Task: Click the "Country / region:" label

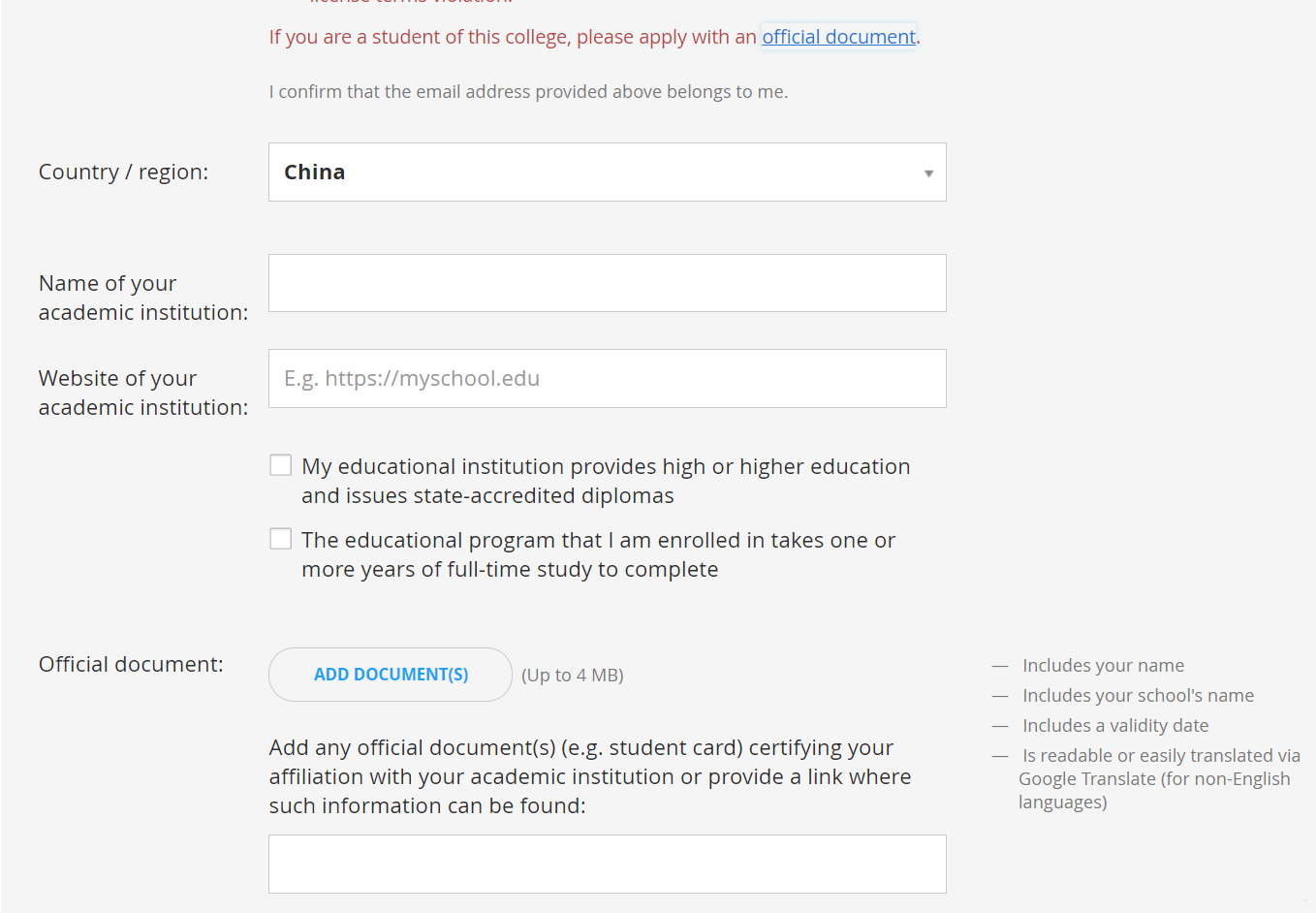Action: (123, 172)
